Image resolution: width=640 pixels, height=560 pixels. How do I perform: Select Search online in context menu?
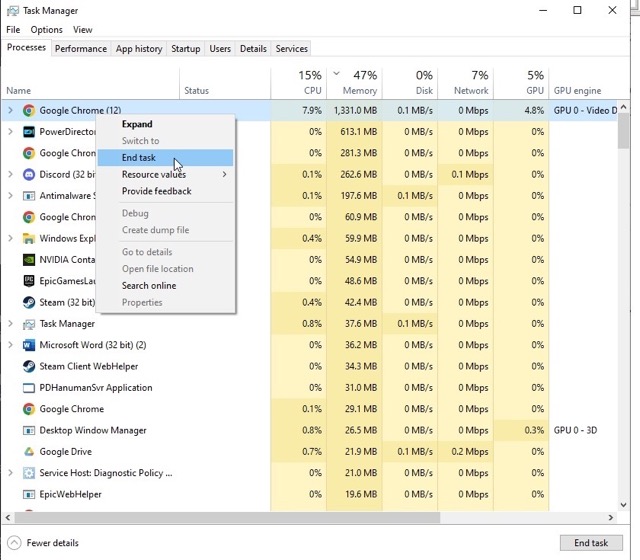coord(166,286)
